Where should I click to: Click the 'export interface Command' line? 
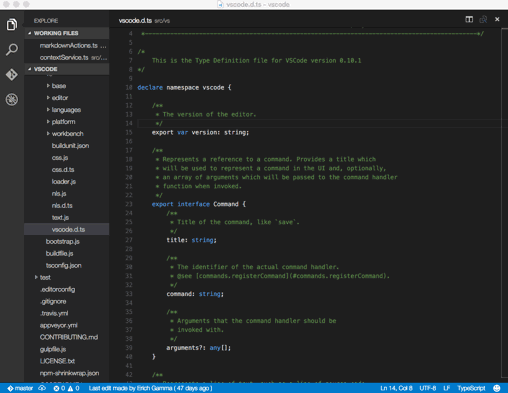click(199, 204)
